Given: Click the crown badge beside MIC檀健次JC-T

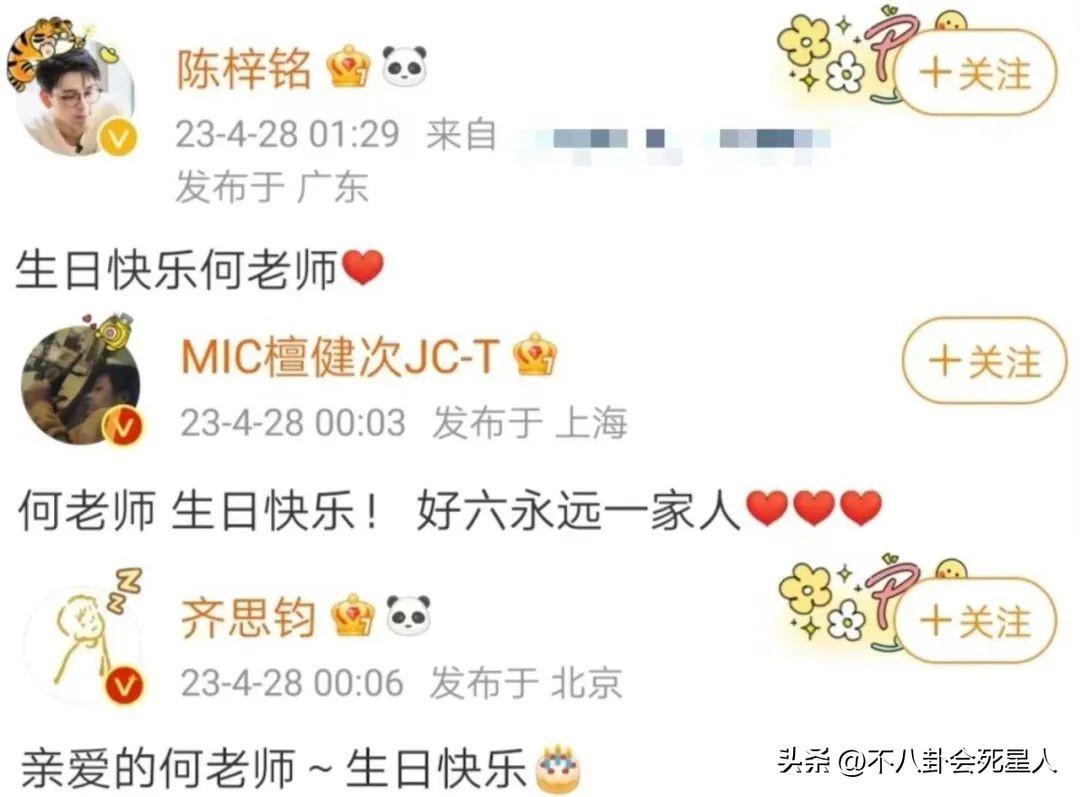Looking at the screenshot, I should pyautogui.click(x=535, y=355).
